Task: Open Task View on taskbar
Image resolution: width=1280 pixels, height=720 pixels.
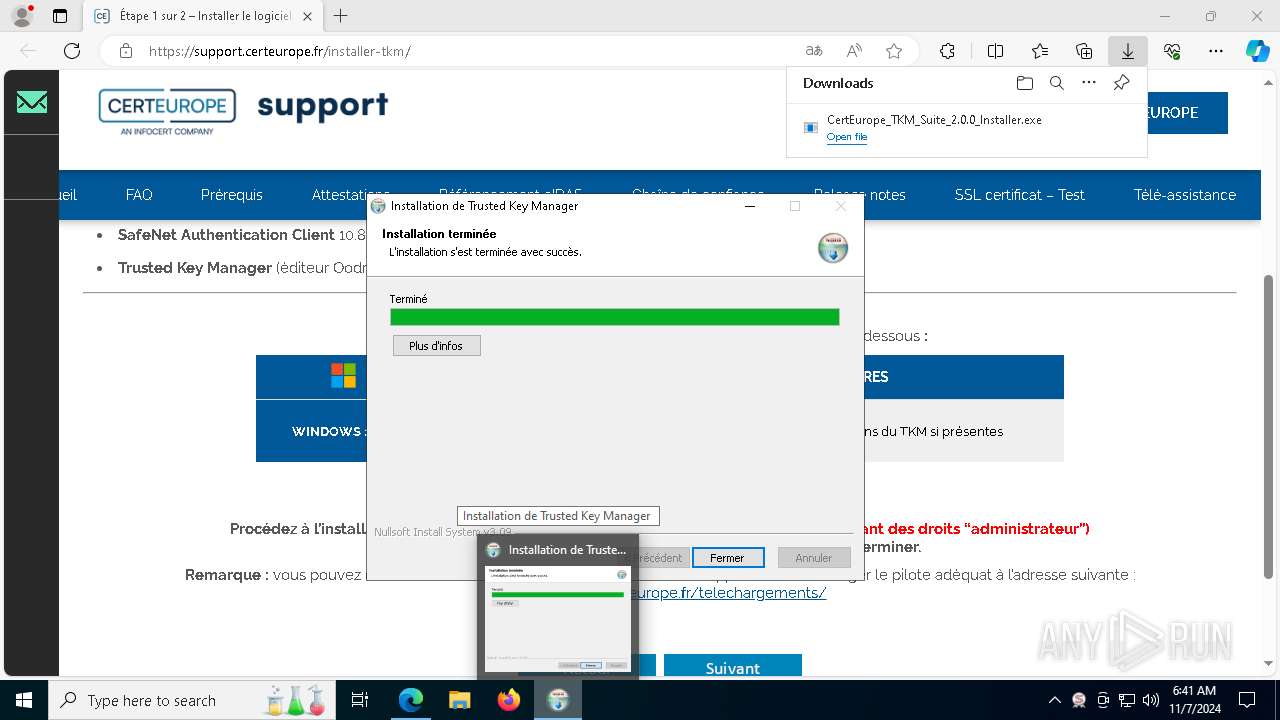Action: [x=360, y=700]
